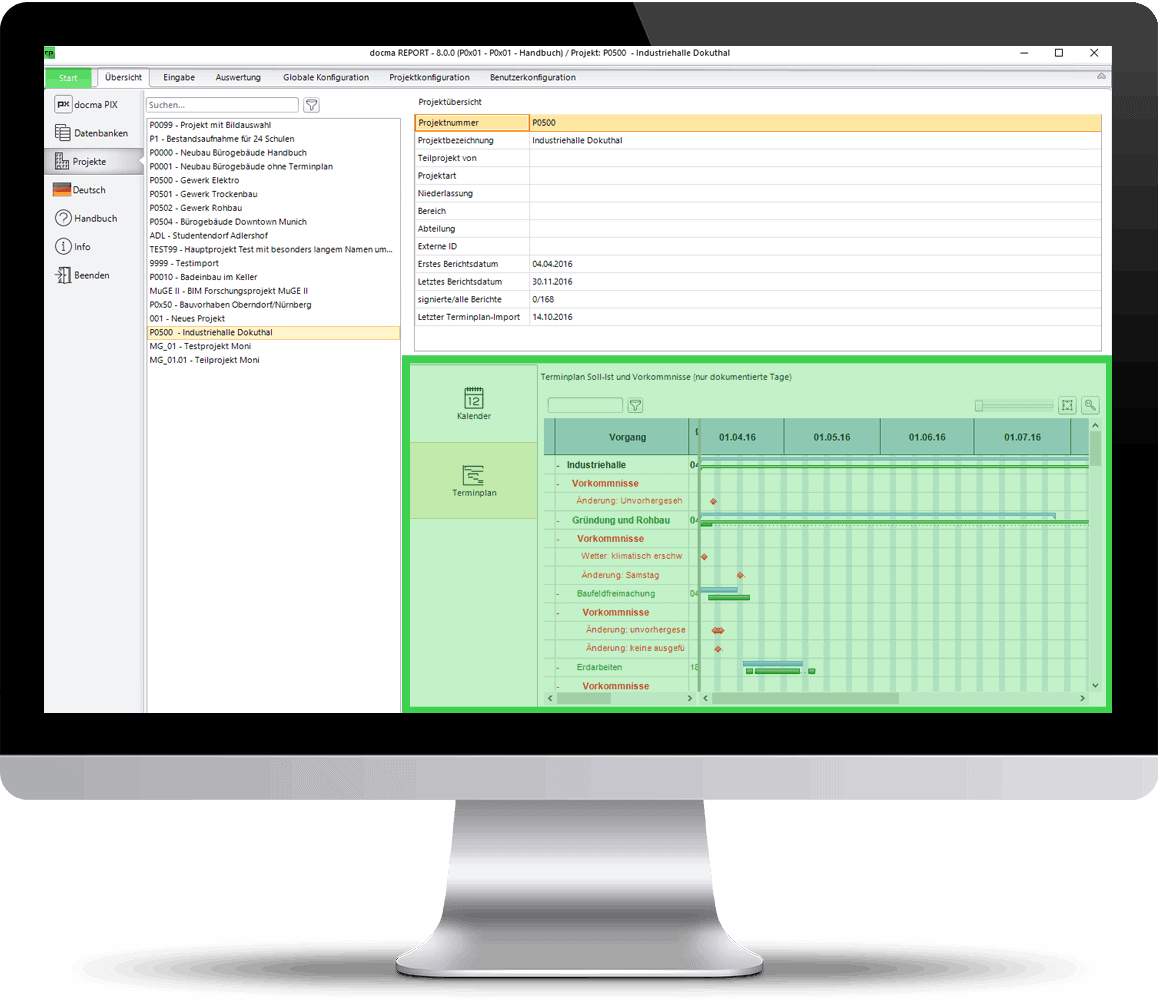This screenshot has width=1158, height=1004.
Task: Collapse the Industriehalle Gantt row
Action: [558, 465]
